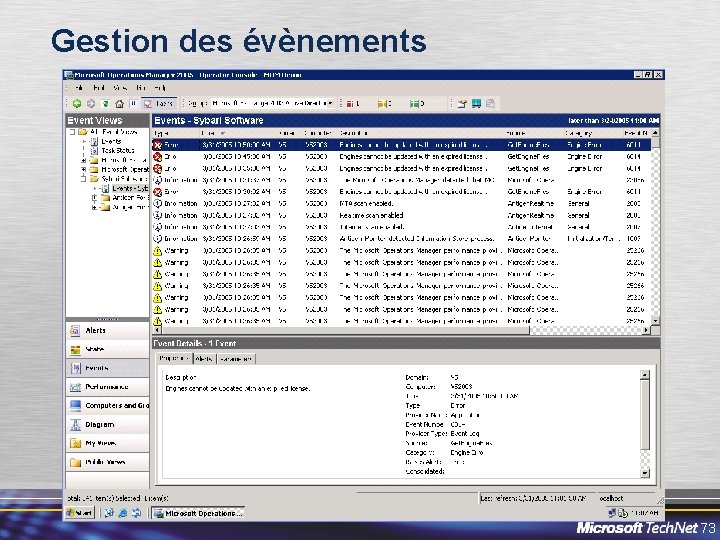The height and width of the screenshot is (540, 720).
Task: Open the File menu
Action: pyautogui.click(x=79, y=87)
